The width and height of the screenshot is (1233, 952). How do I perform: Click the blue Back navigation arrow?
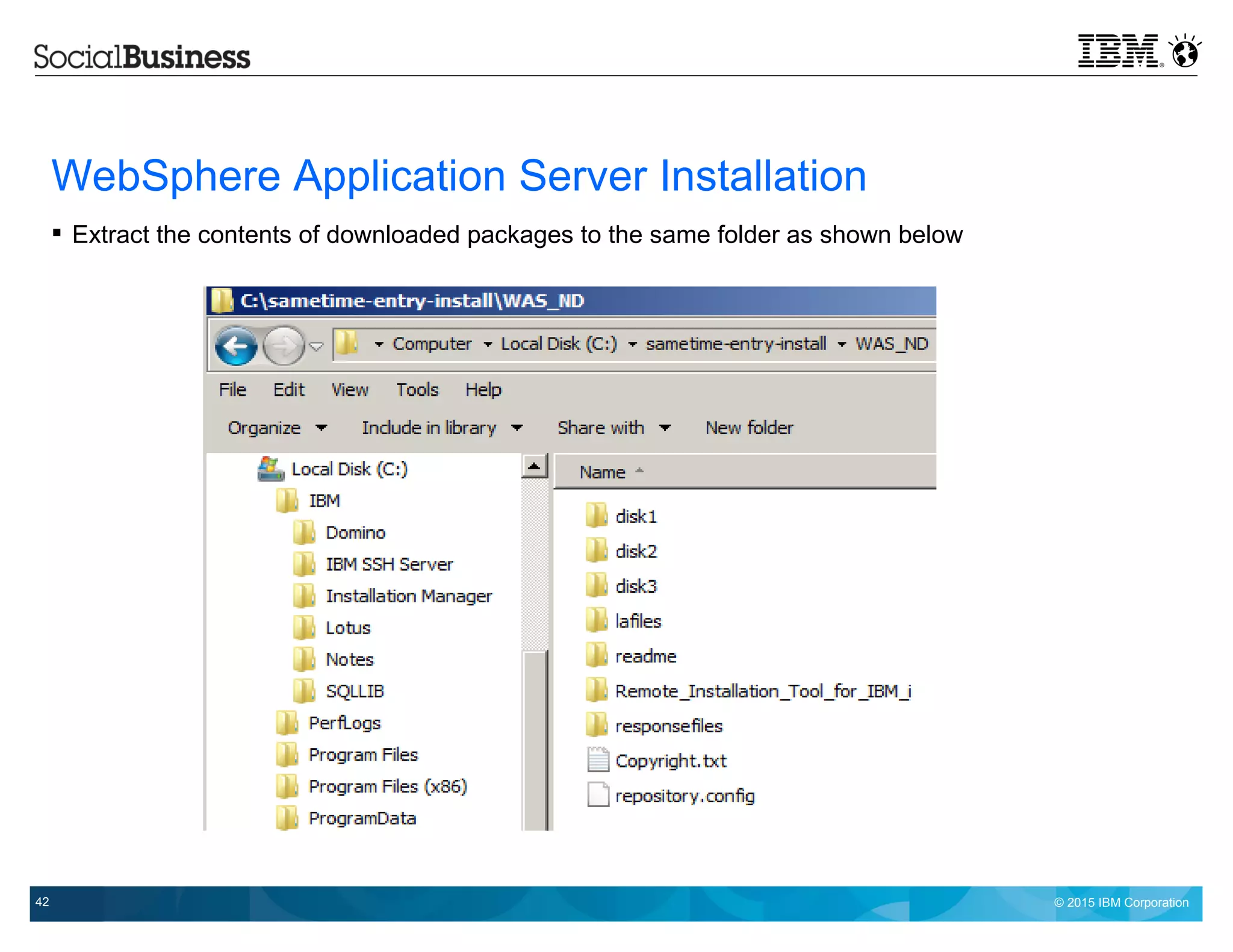coord(236,345)
